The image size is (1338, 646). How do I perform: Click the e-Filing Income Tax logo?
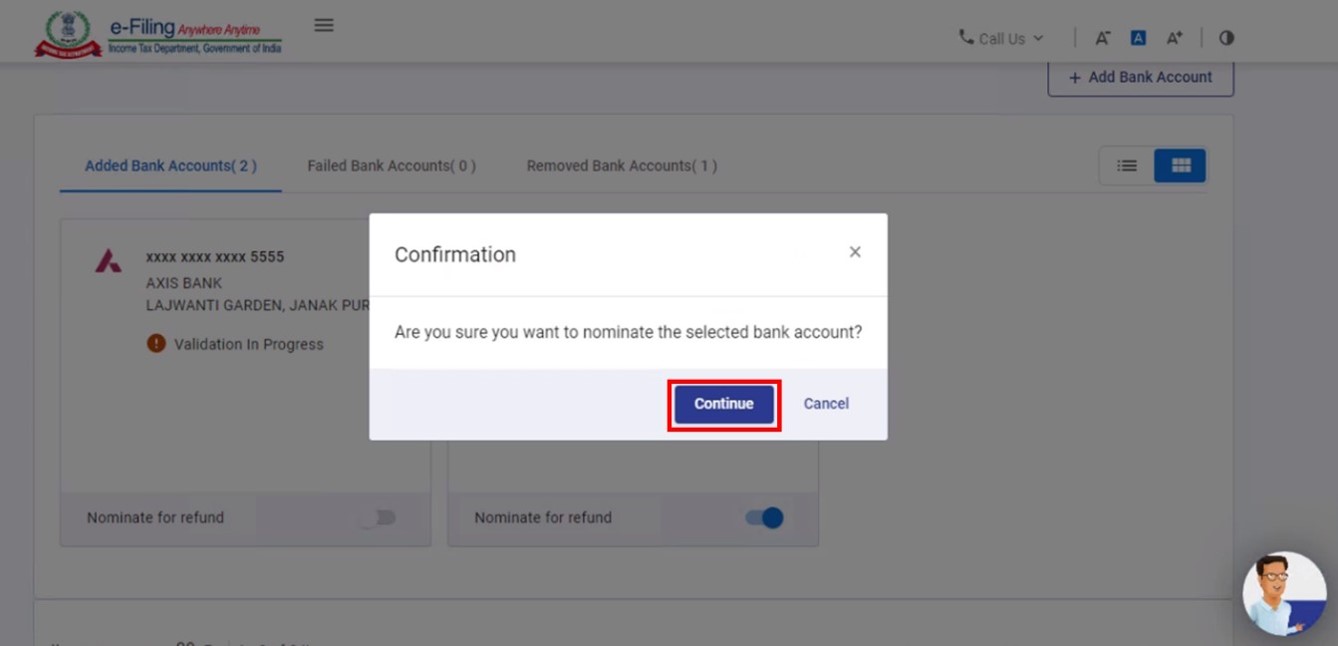158,35
